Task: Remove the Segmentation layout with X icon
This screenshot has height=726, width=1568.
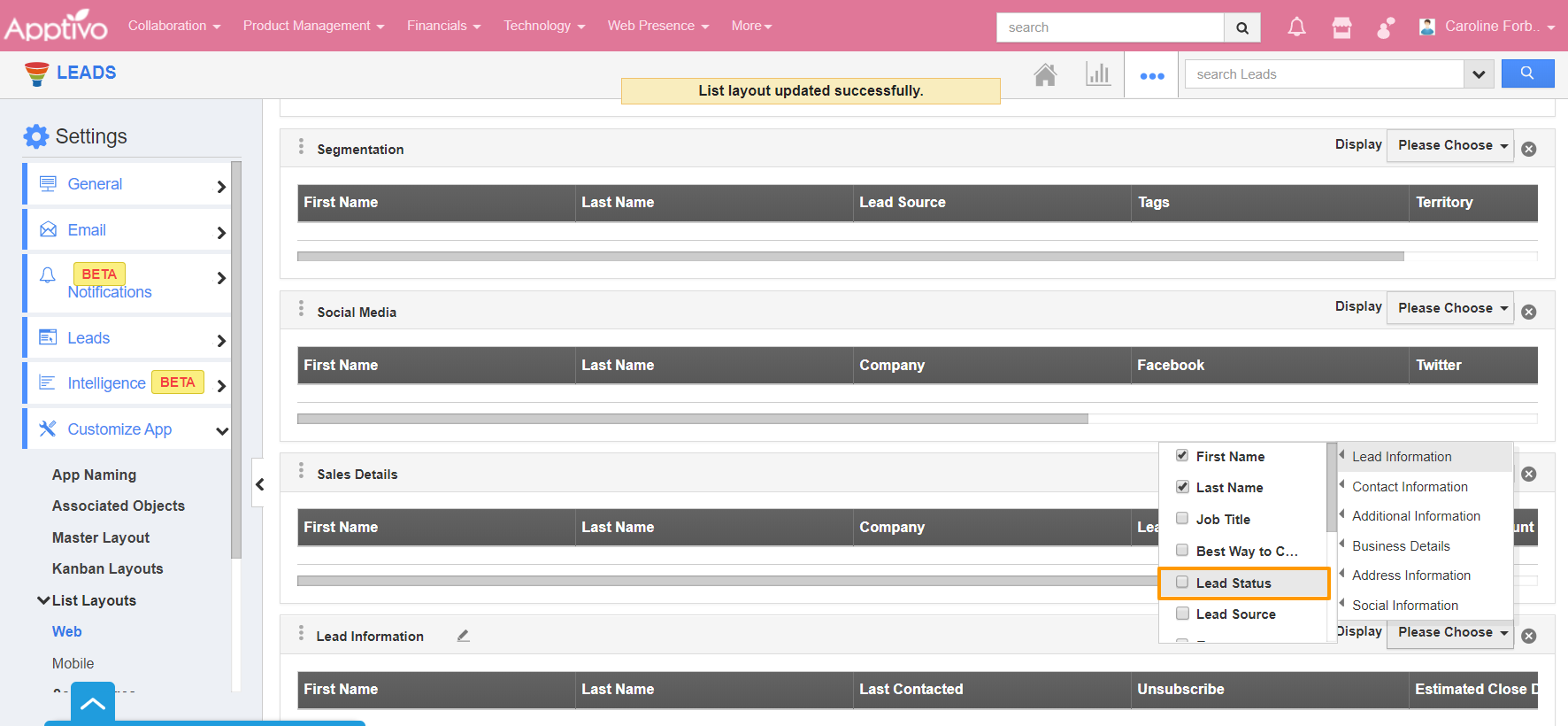Action: click(1528, 150)
